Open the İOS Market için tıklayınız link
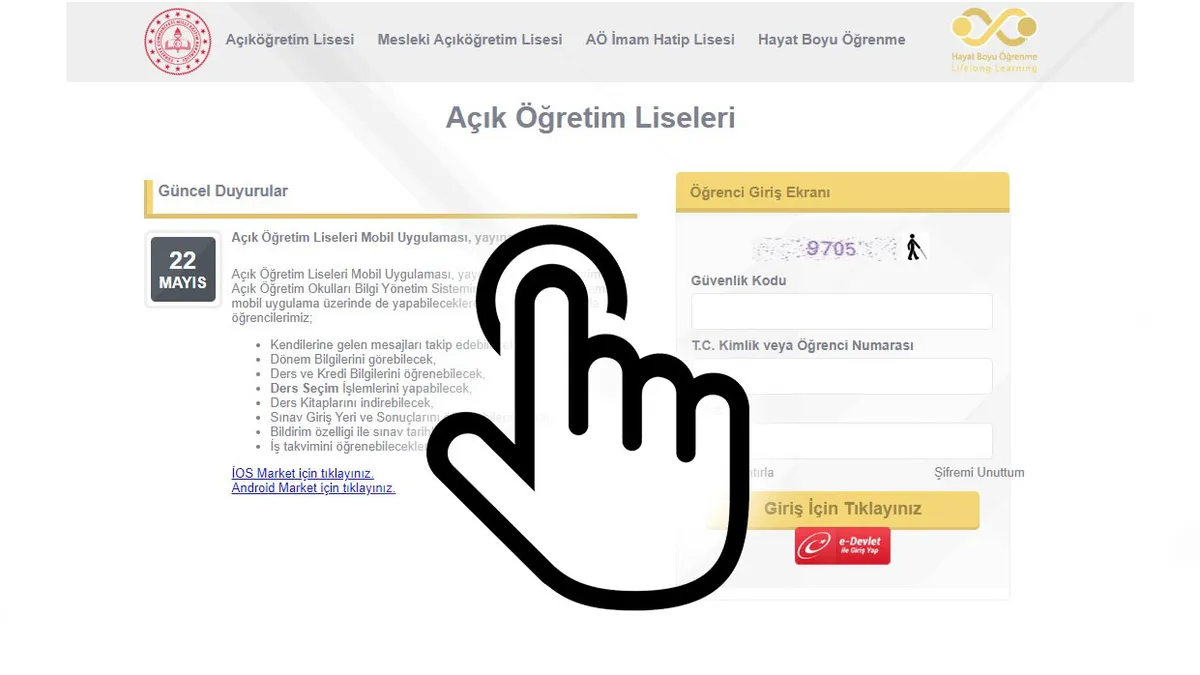The height and width of the screenshot is (675, 1200). [303, 473]
